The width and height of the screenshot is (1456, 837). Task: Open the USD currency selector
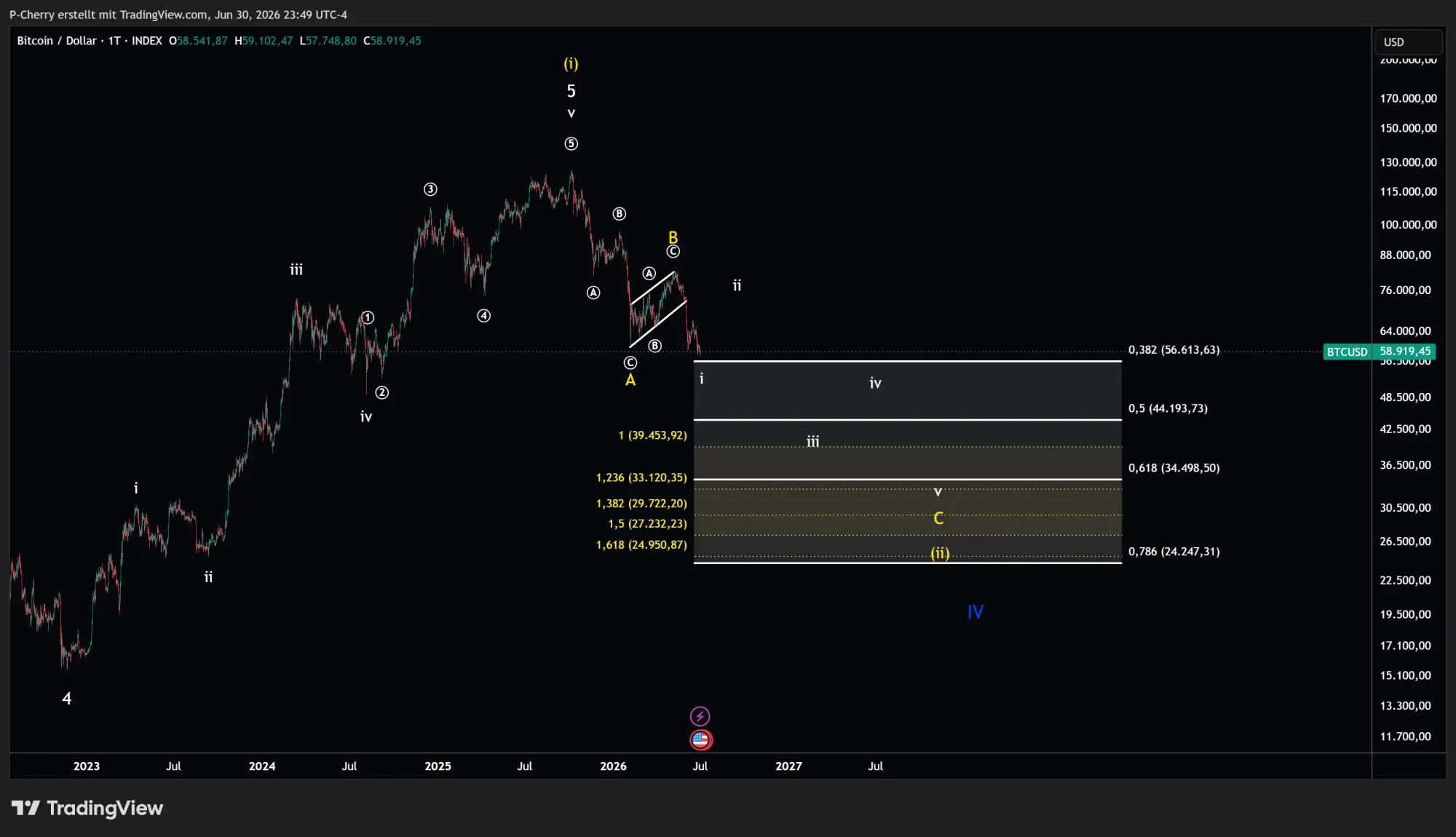(x=1408, y=42)
